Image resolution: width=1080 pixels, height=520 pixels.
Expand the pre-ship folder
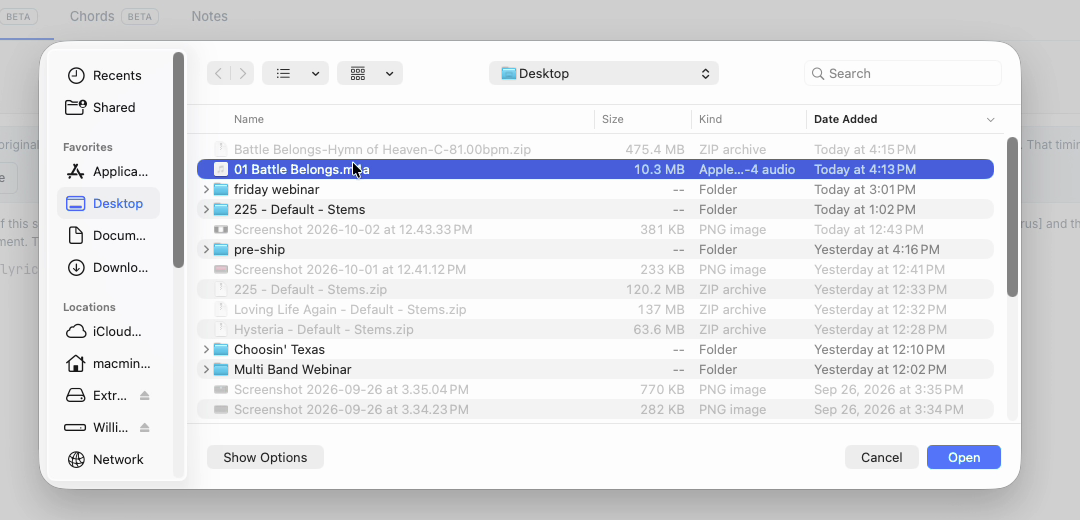pyautogui.click(x=205, y=249)
